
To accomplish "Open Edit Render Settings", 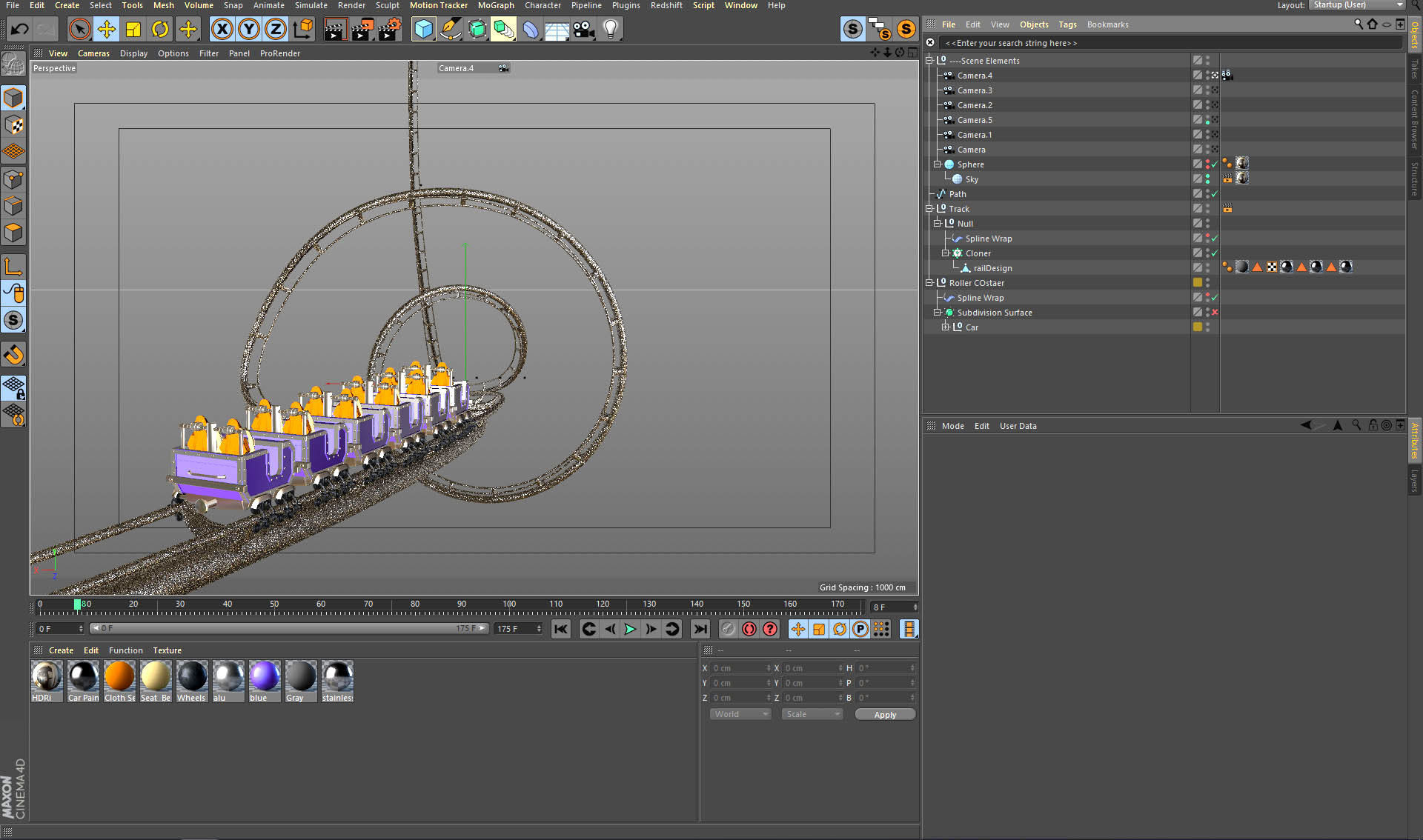I will click(390, 30).
